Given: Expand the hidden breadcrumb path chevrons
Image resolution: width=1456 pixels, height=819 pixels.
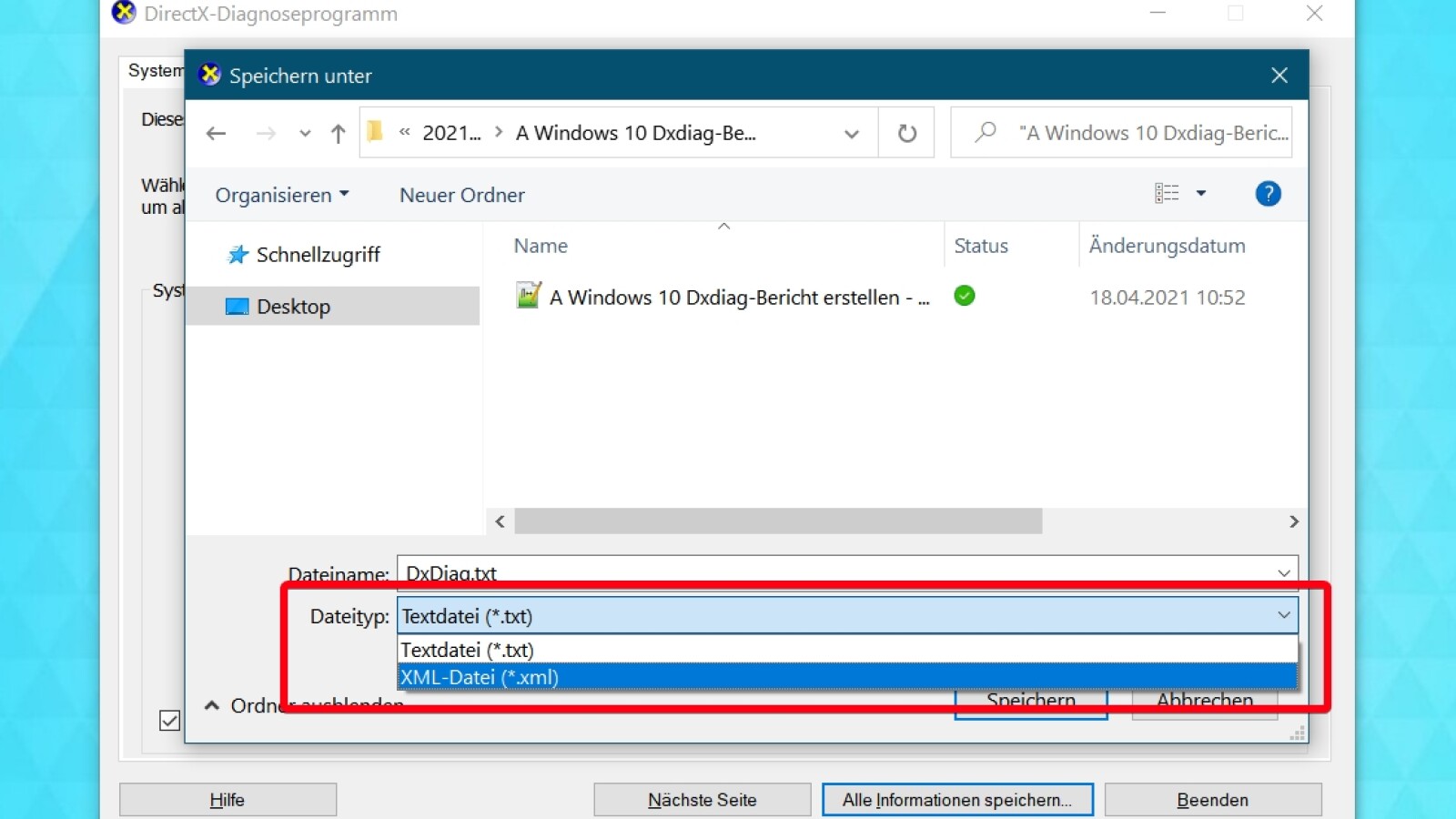Looking at the screenshot, I should coord(405,133).
